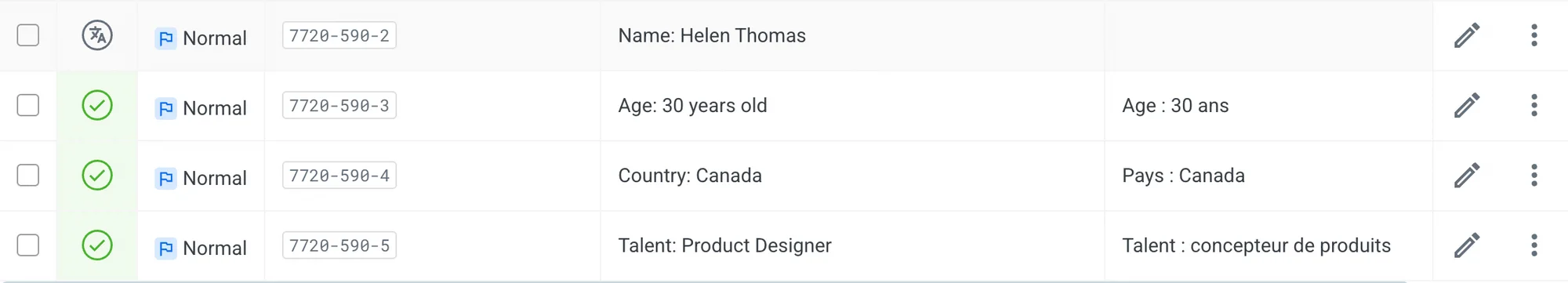Image resolution: width=1568 pixels, height=283 pixels.
Task: Edit the Talent: Product Designer translation
Action: click(x=1467, y=245)
